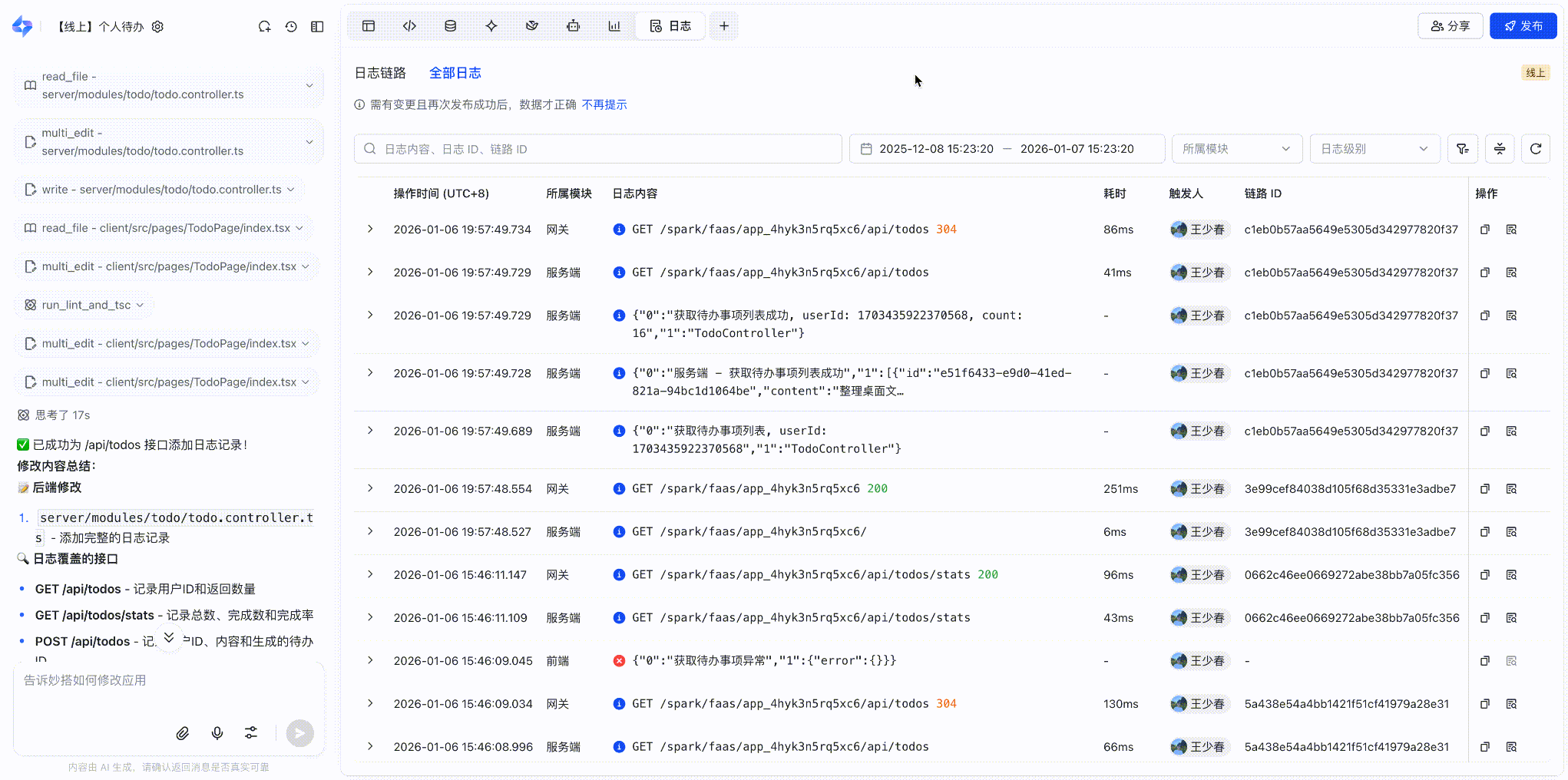Click the 发布 publish button
Image resolution: width=1568 pixels, height=780 pixels.
pos(1523,26)
